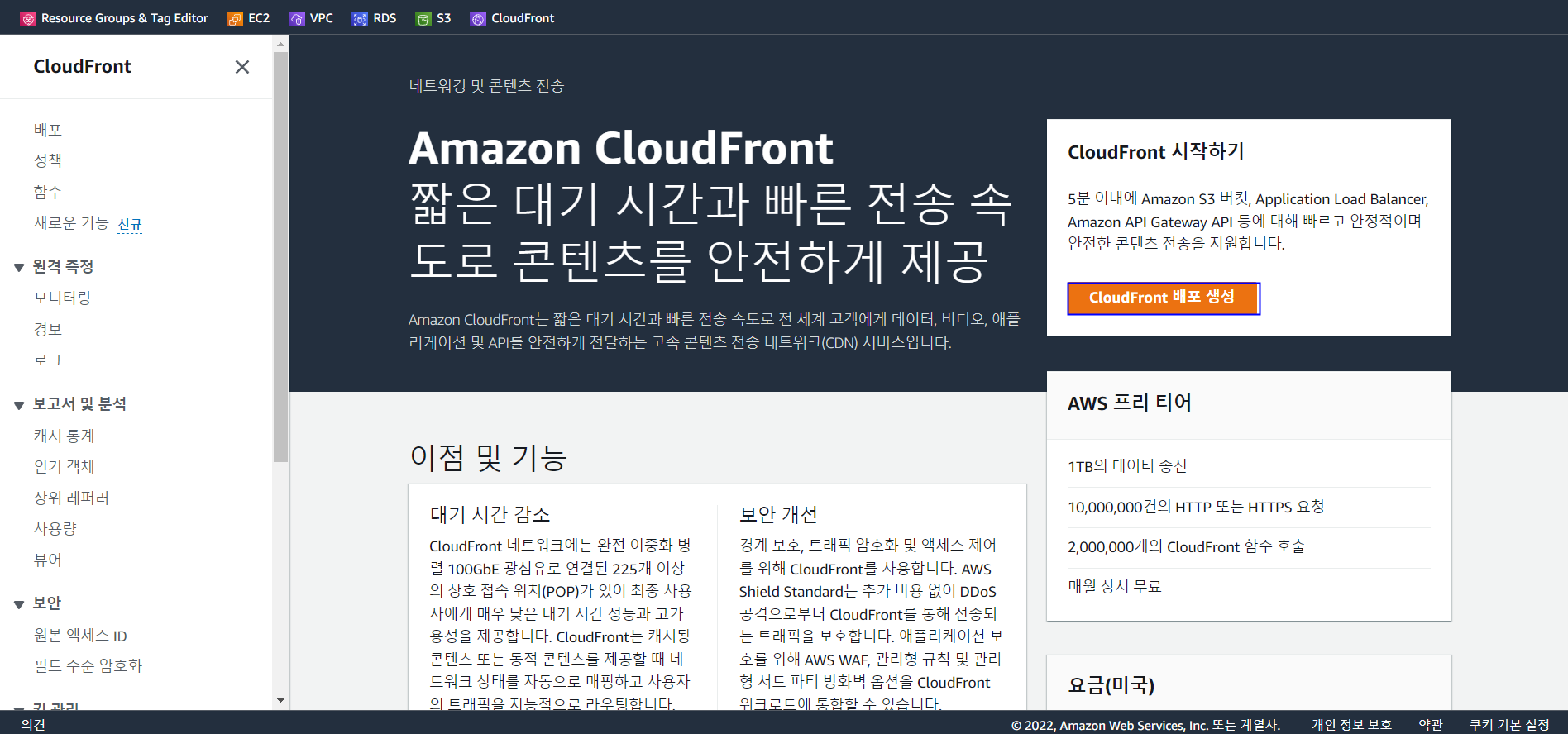
Task: Click 2,000,000개의 CloudFront 함수 호출 text
Action: tap(1186, 546)
